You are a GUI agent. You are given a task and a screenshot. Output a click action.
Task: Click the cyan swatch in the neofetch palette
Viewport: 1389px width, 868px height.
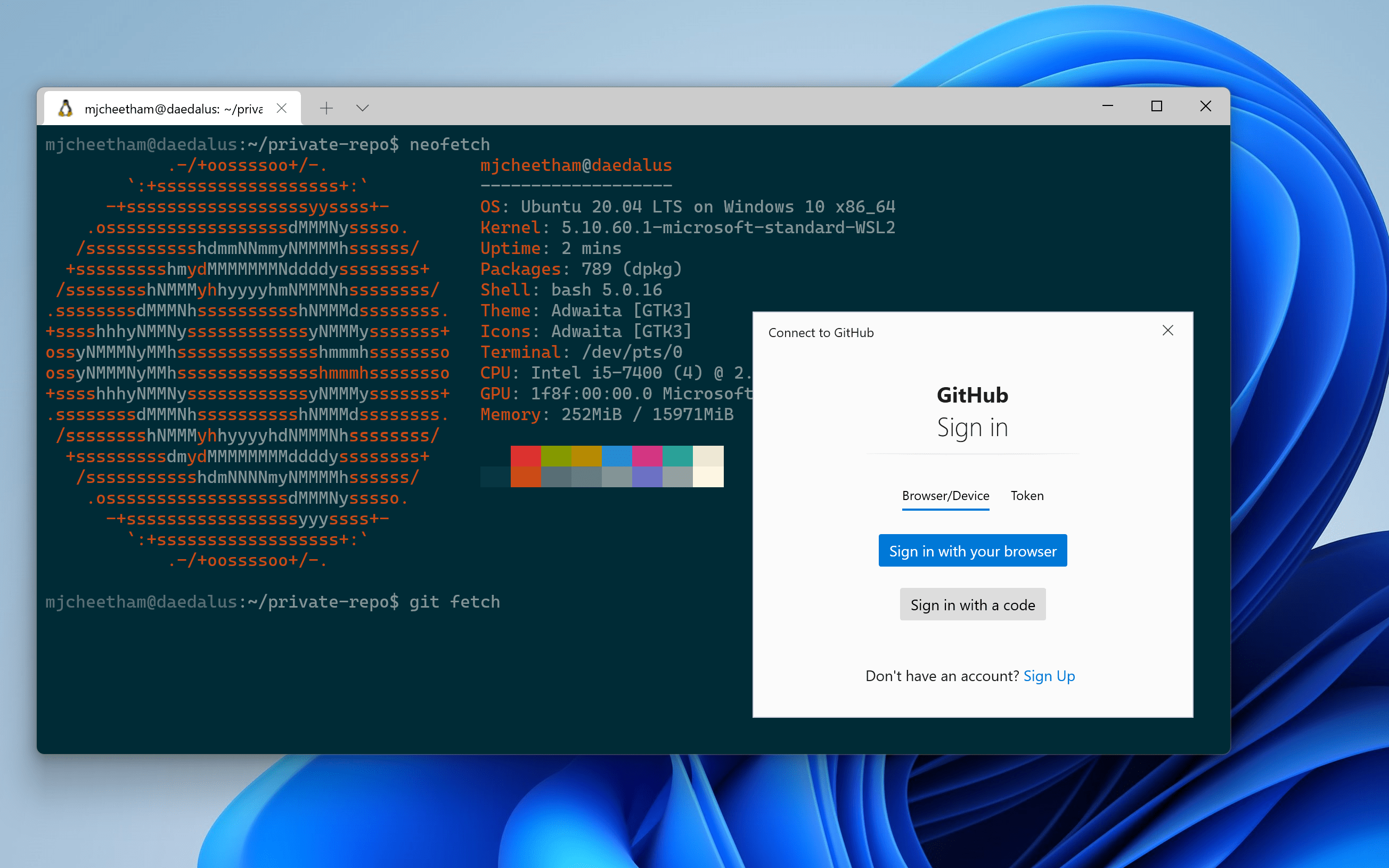(679, 456)
